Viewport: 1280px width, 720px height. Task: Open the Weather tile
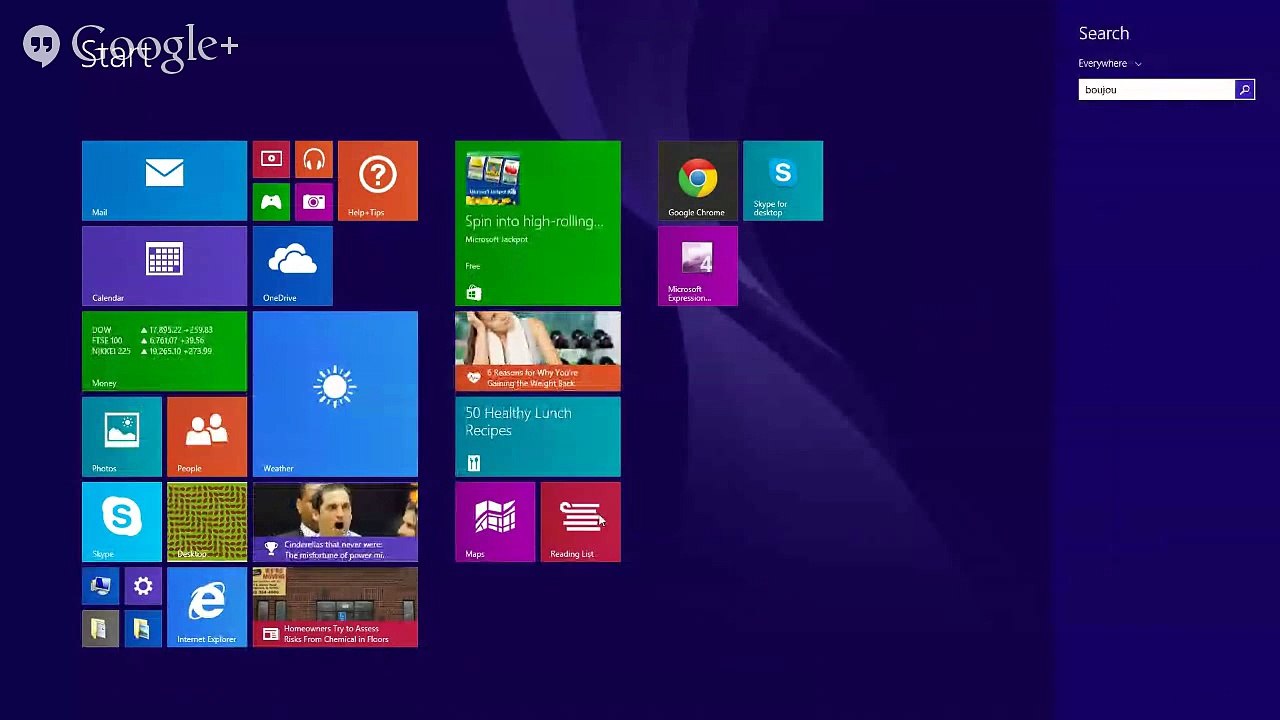click(335, 394)
